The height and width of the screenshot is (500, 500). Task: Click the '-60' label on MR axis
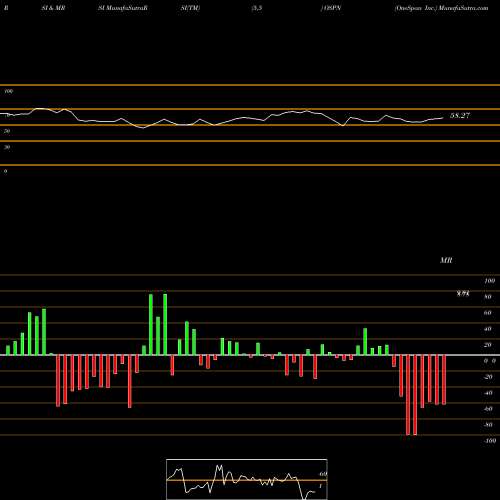pos(488,409)
